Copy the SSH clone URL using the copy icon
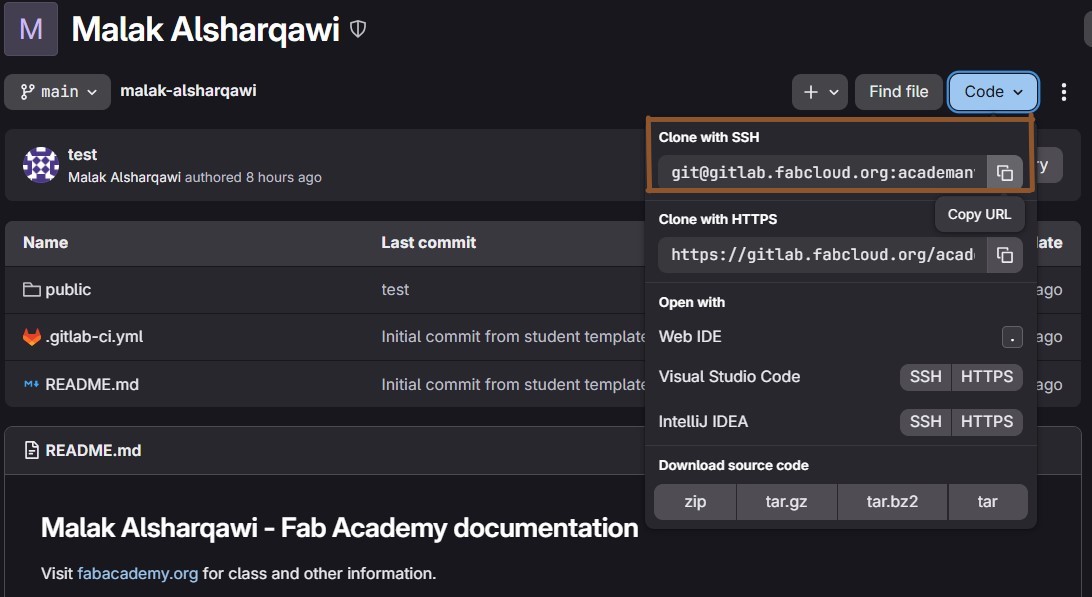Image resolution: width=1092 pixels, height=597 pixels. point(1005,171)
